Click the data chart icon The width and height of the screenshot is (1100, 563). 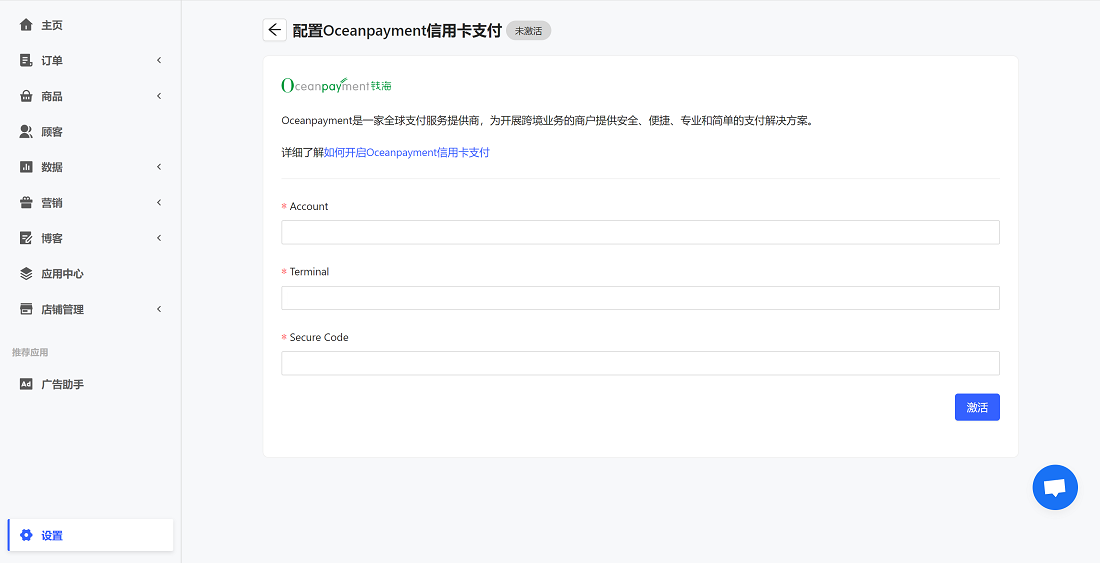coord(26,167)
